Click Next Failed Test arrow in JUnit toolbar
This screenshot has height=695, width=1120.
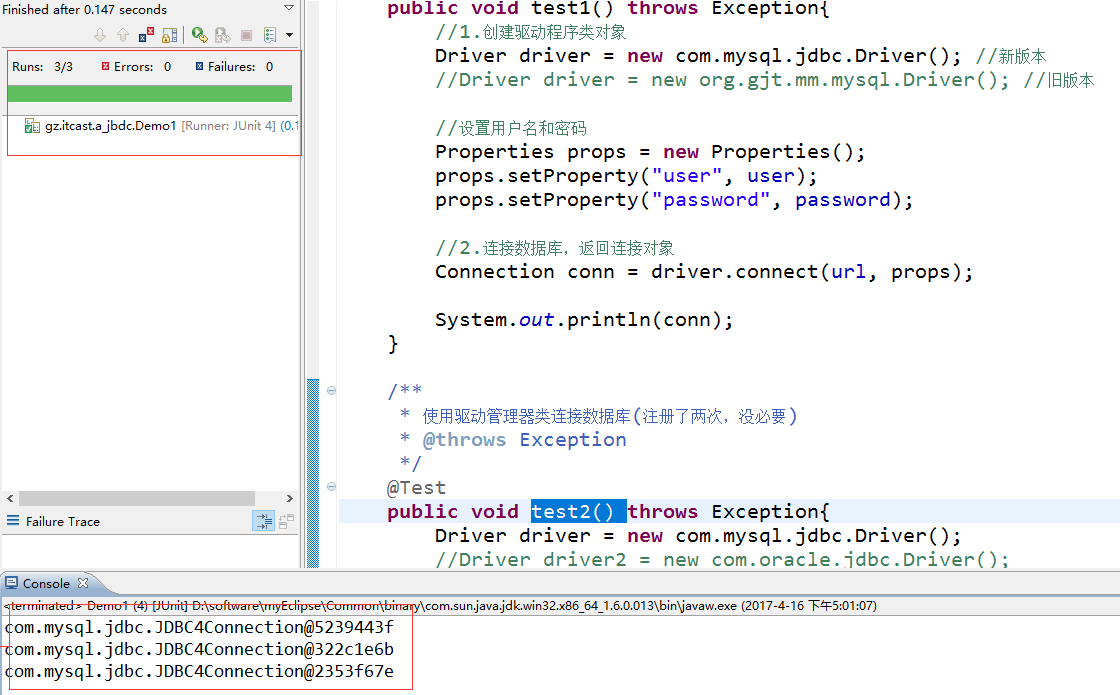(100, 35)
